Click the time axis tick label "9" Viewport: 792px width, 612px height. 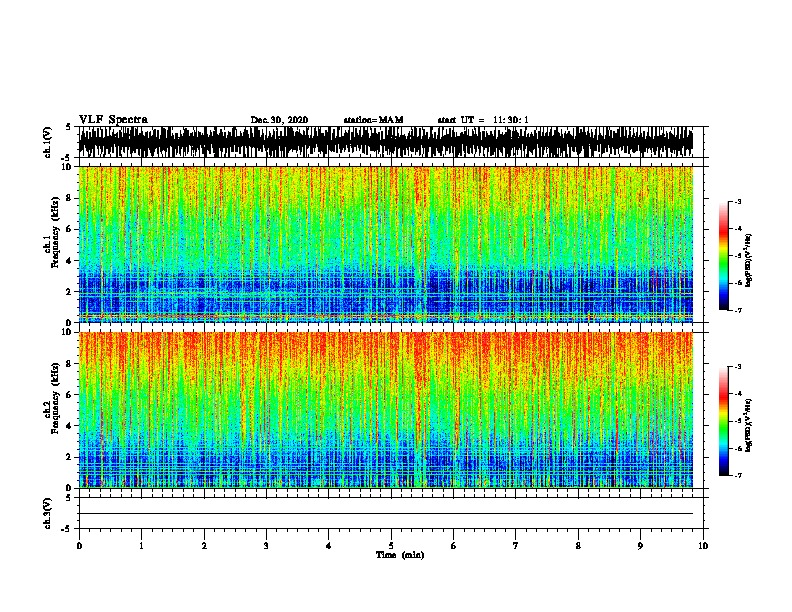point(640,546)
